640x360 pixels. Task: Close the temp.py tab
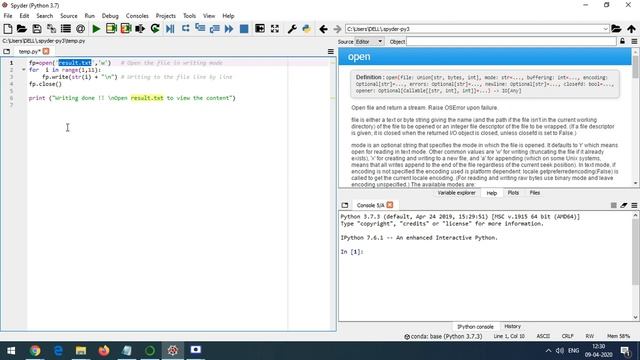(x=46, y=51)
